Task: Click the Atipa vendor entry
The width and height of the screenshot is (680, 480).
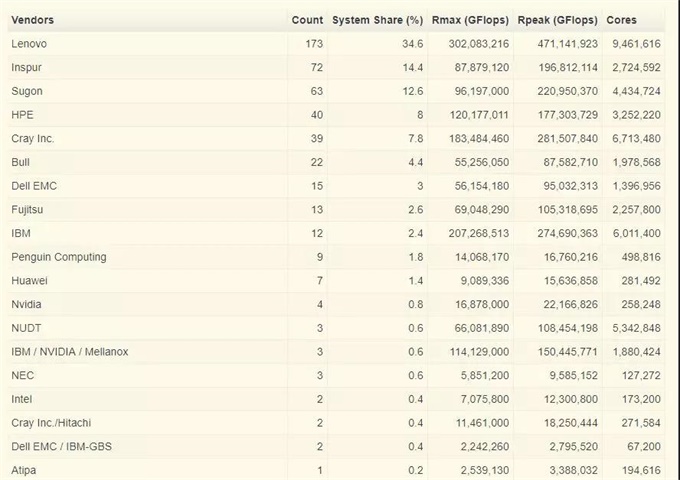Action: pyautogui.click(x=24, y=470)
